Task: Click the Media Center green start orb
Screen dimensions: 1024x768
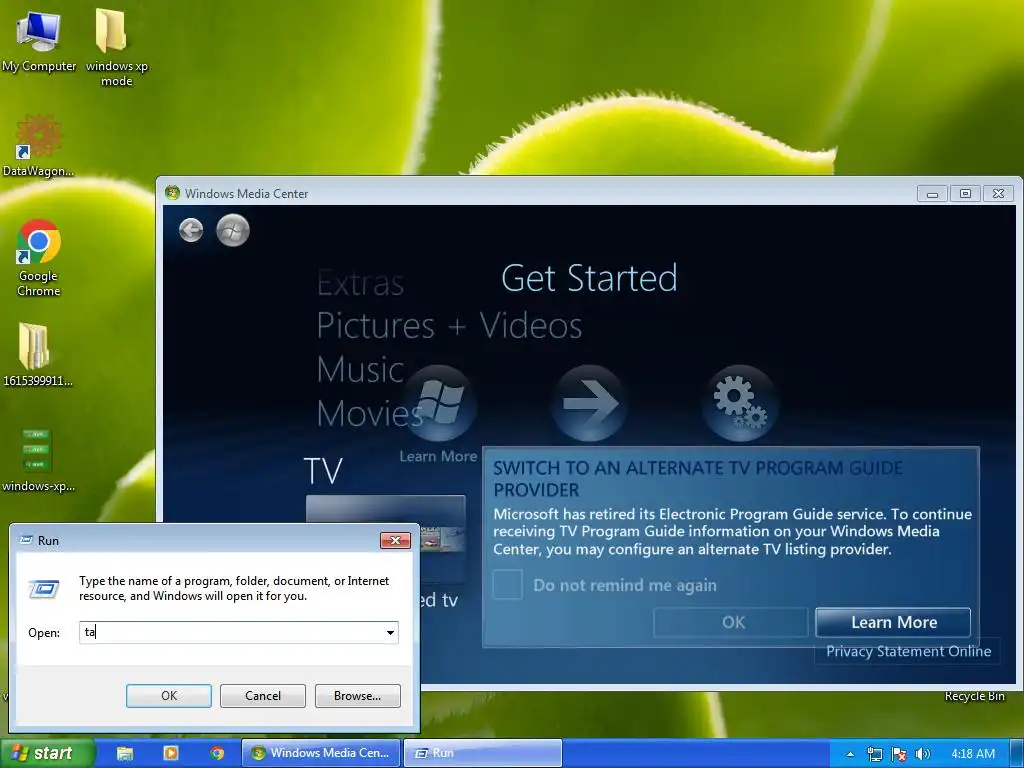Action: click(232, 230)
